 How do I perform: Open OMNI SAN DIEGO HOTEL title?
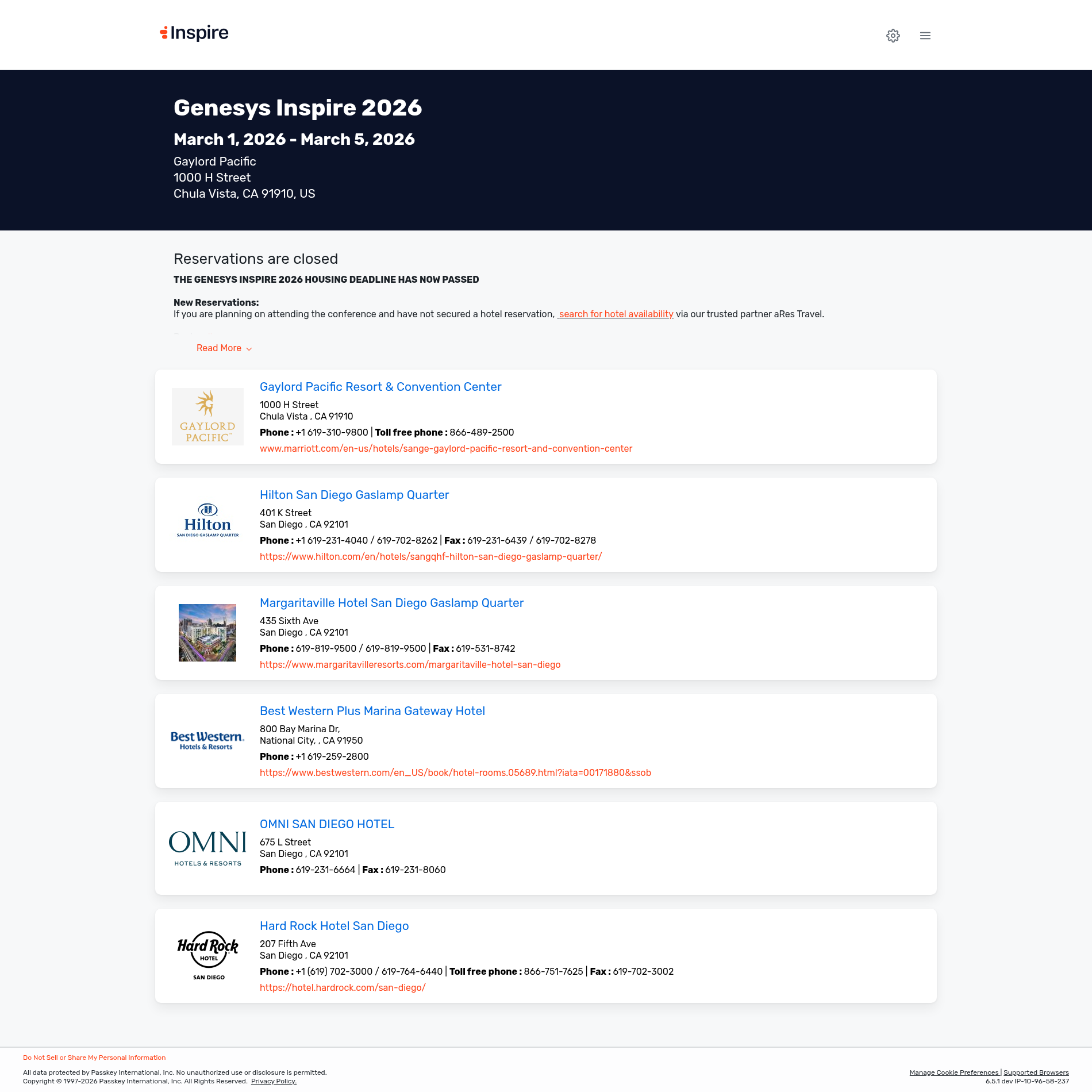[327, 824]
